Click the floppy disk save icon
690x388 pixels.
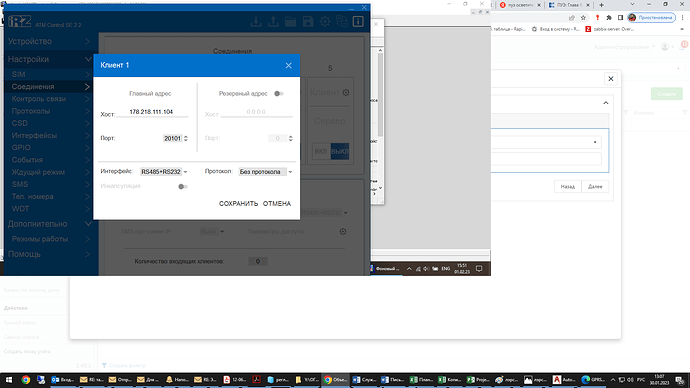pos(308,21)
